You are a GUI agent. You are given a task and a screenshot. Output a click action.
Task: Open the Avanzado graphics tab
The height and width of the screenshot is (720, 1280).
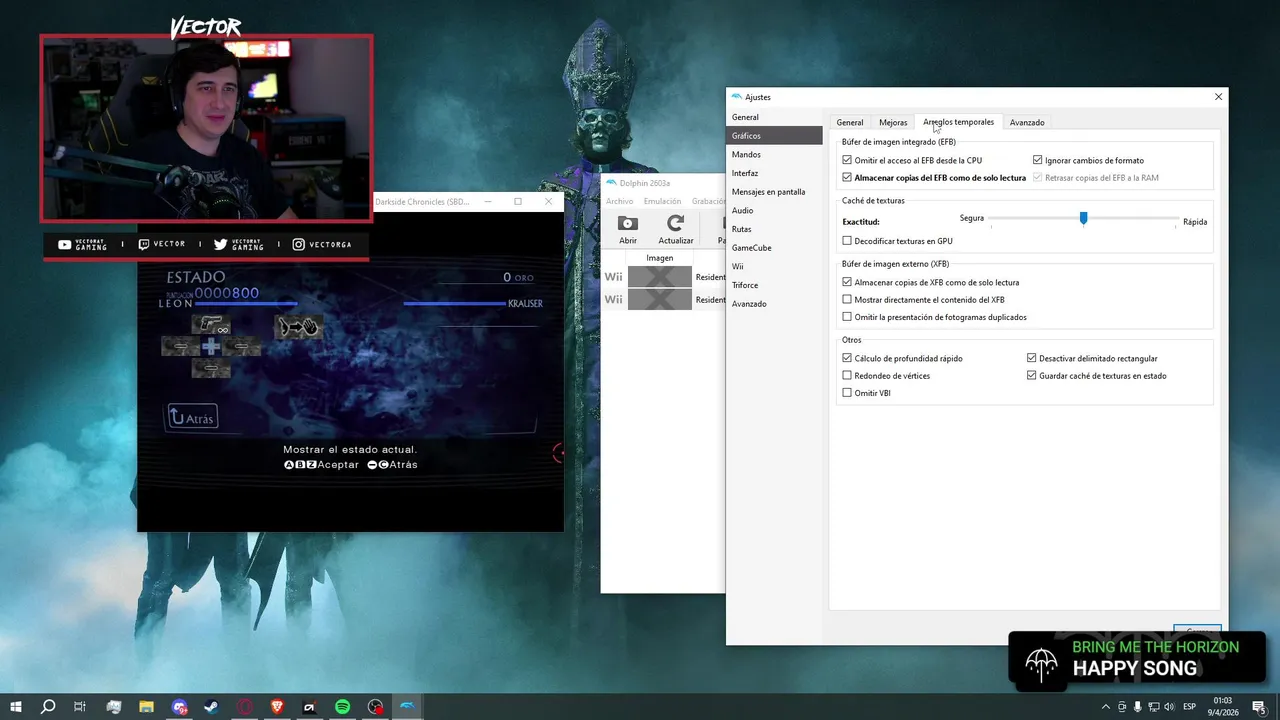pos(1027,122)
